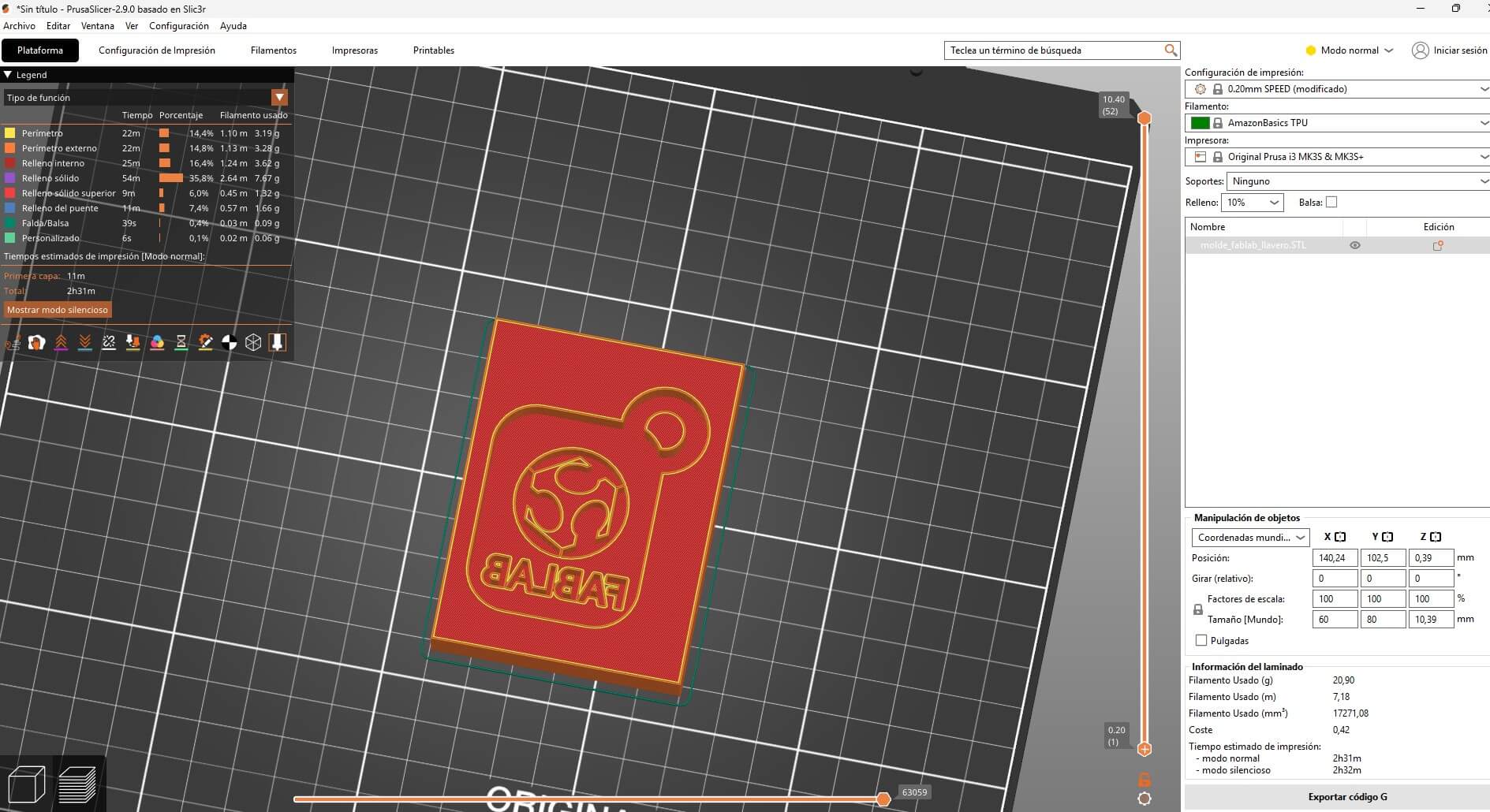
Task: Click the orange lock icon below vertical slider
Action: (1145, 780)
